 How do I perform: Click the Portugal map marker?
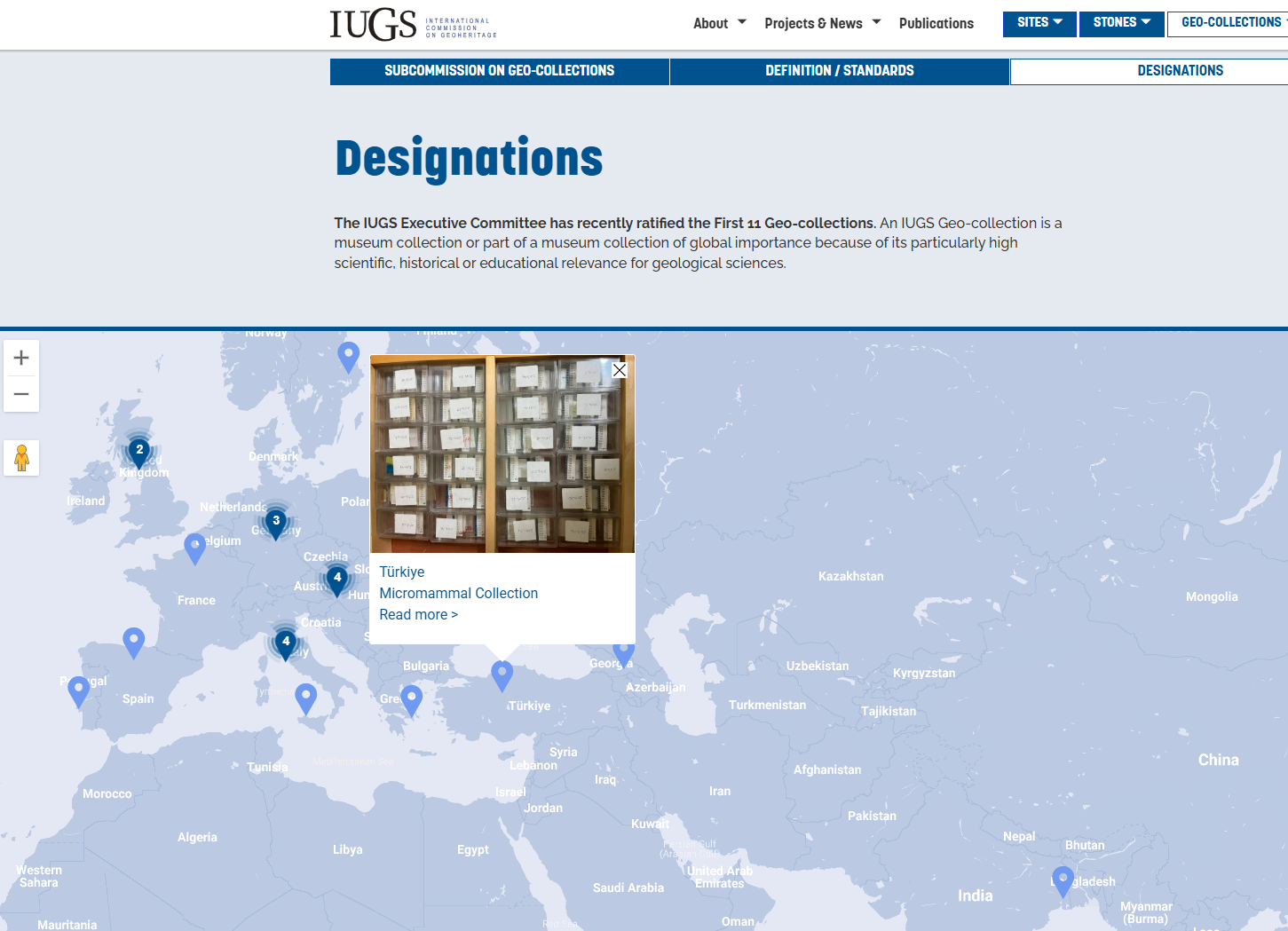(x=78, y=690)
